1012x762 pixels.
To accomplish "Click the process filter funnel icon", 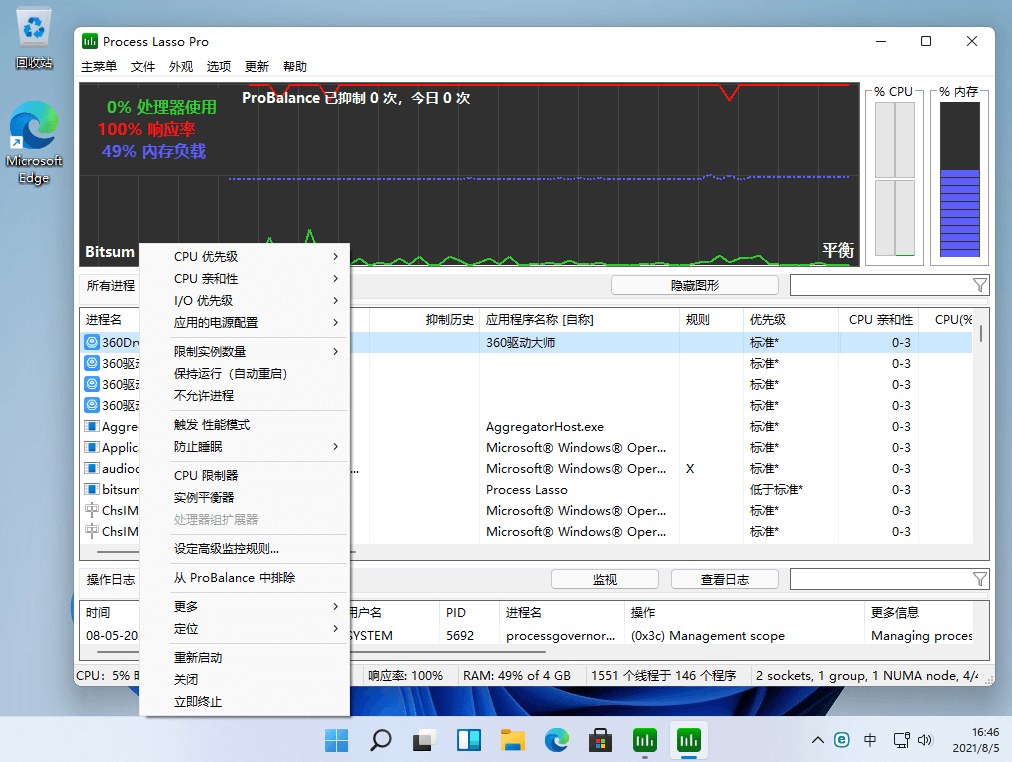I will (980, 285).
